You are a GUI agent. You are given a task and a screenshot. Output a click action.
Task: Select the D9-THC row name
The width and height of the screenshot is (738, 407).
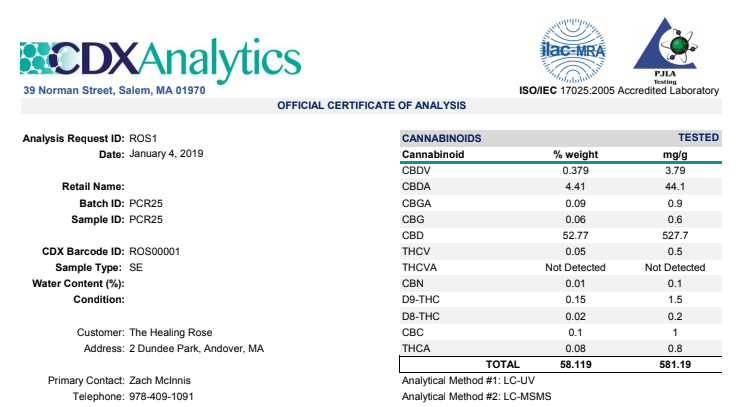pyautogui.click(x=420, y=299)
